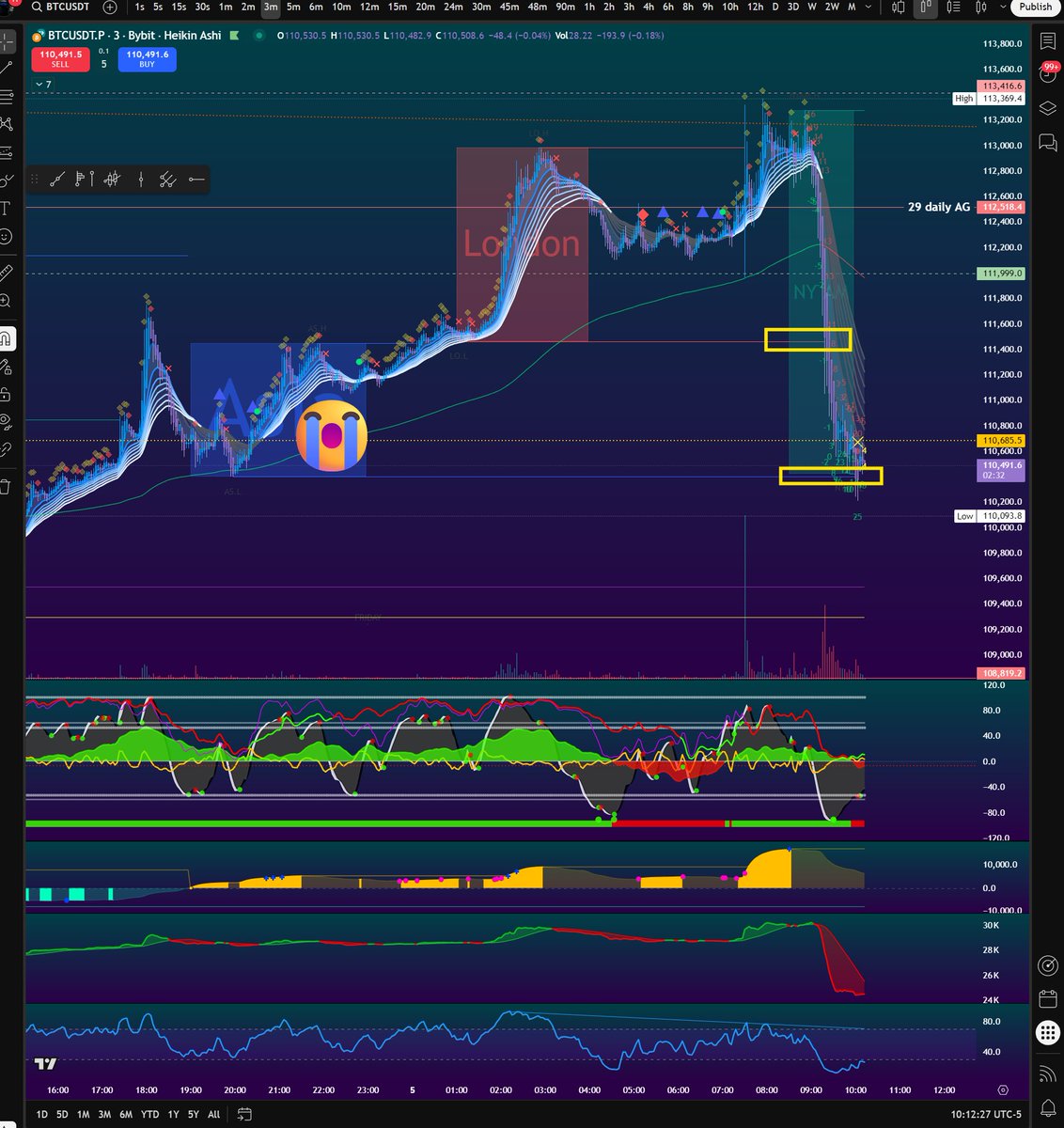Set the date range to YTD
This screenshot has width=1064, height=1128.
pyautogui.click(x=149, y=1114)
